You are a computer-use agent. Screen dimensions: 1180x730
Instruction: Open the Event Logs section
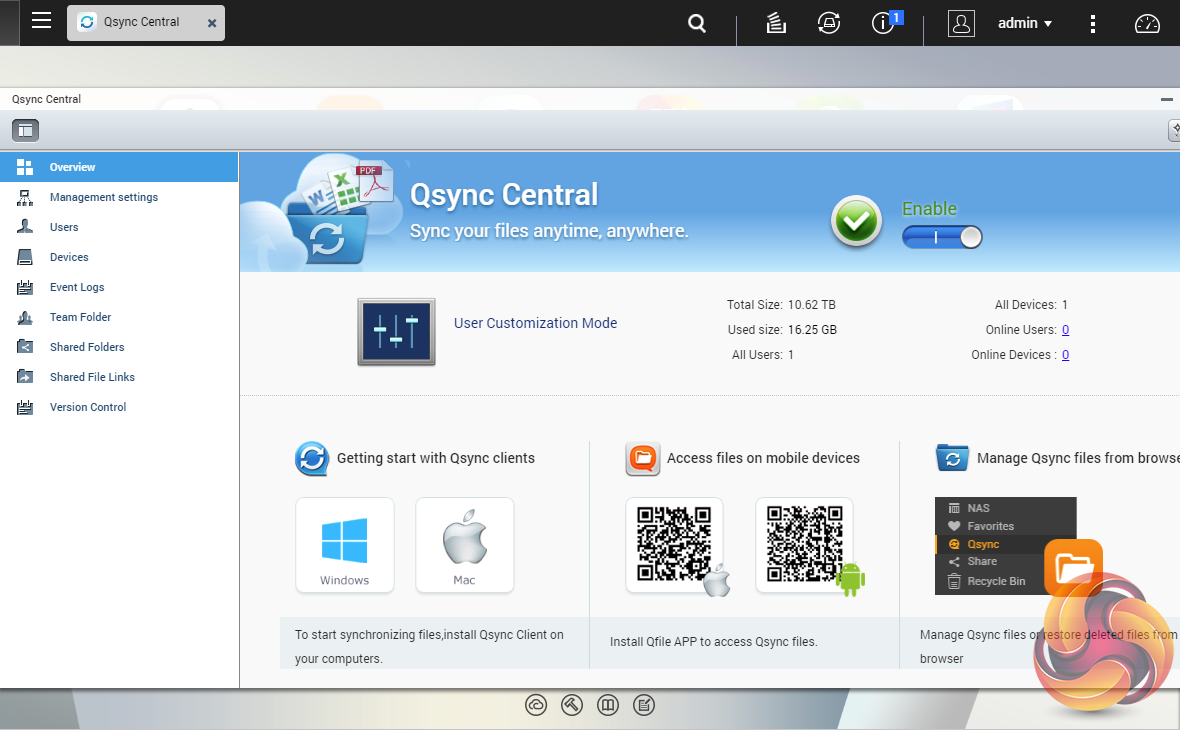click(77, 287)
